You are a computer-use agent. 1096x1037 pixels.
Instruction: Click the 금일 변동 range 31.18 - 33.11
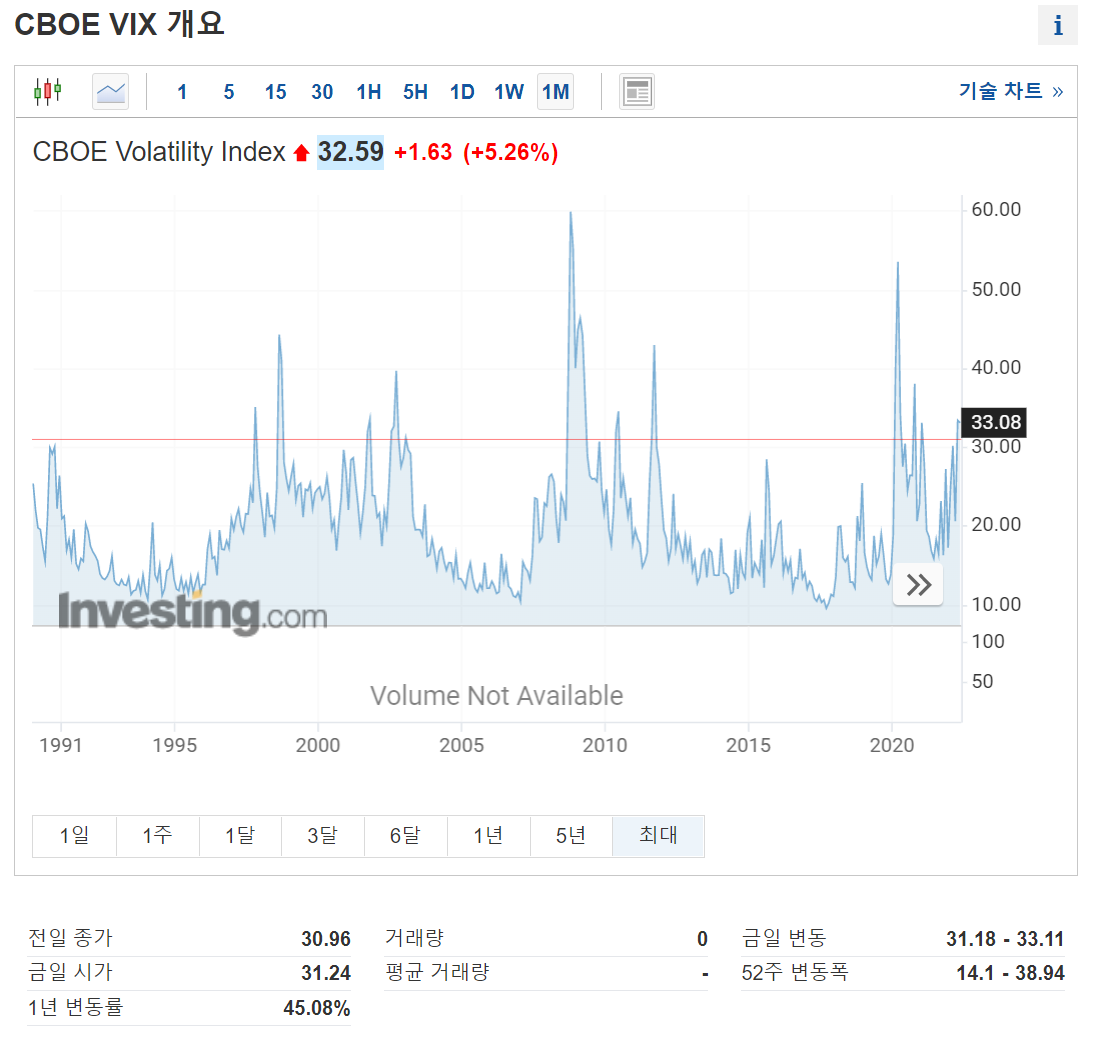(1005, 938)
